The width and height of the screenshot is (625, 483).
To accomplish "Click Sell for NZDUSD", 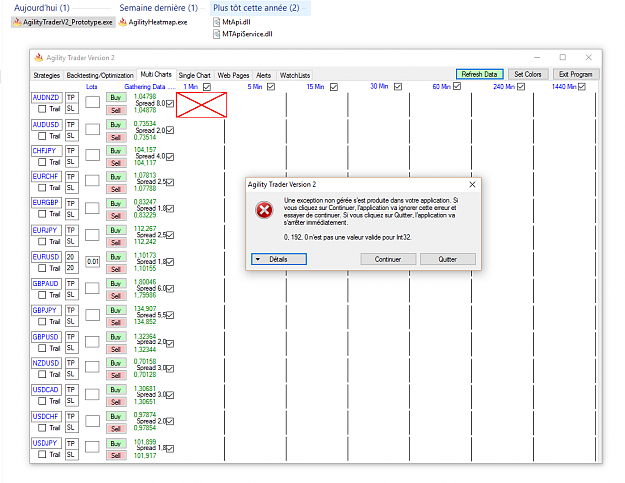I will point(116,375).
